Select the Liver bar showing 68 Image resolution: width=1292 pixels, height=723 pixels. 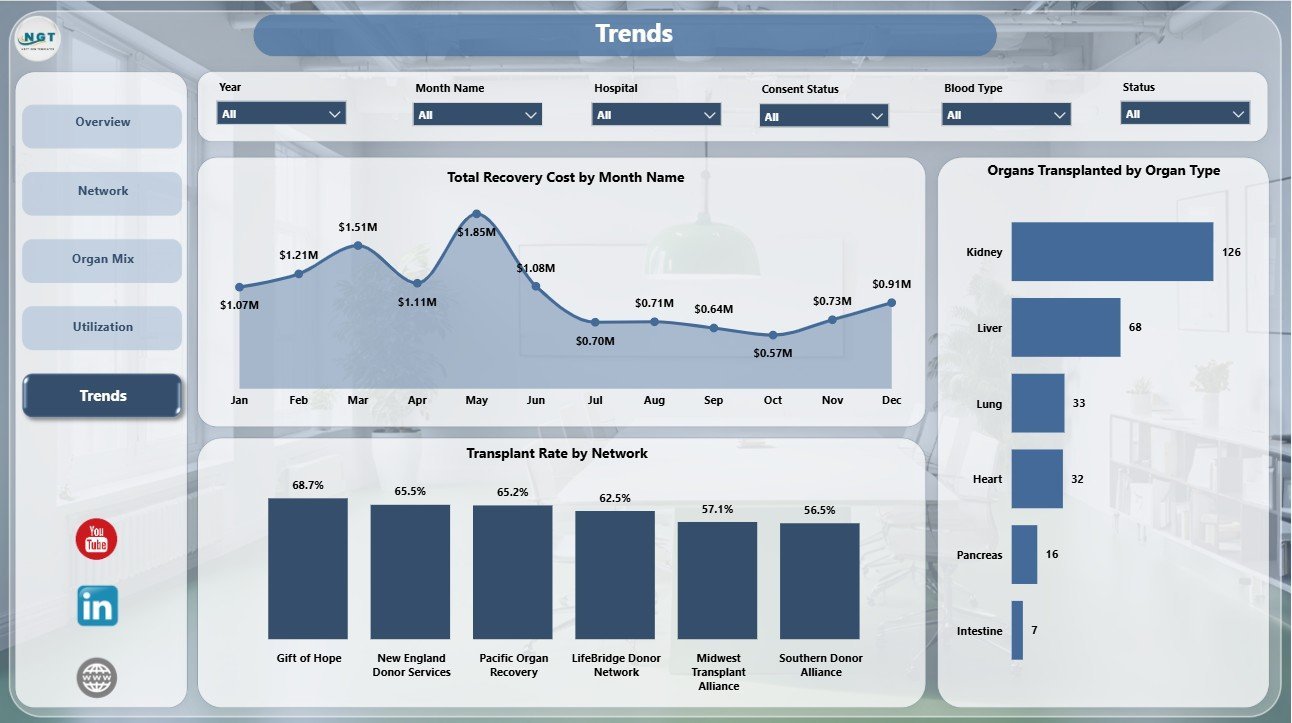[1065, 327]
